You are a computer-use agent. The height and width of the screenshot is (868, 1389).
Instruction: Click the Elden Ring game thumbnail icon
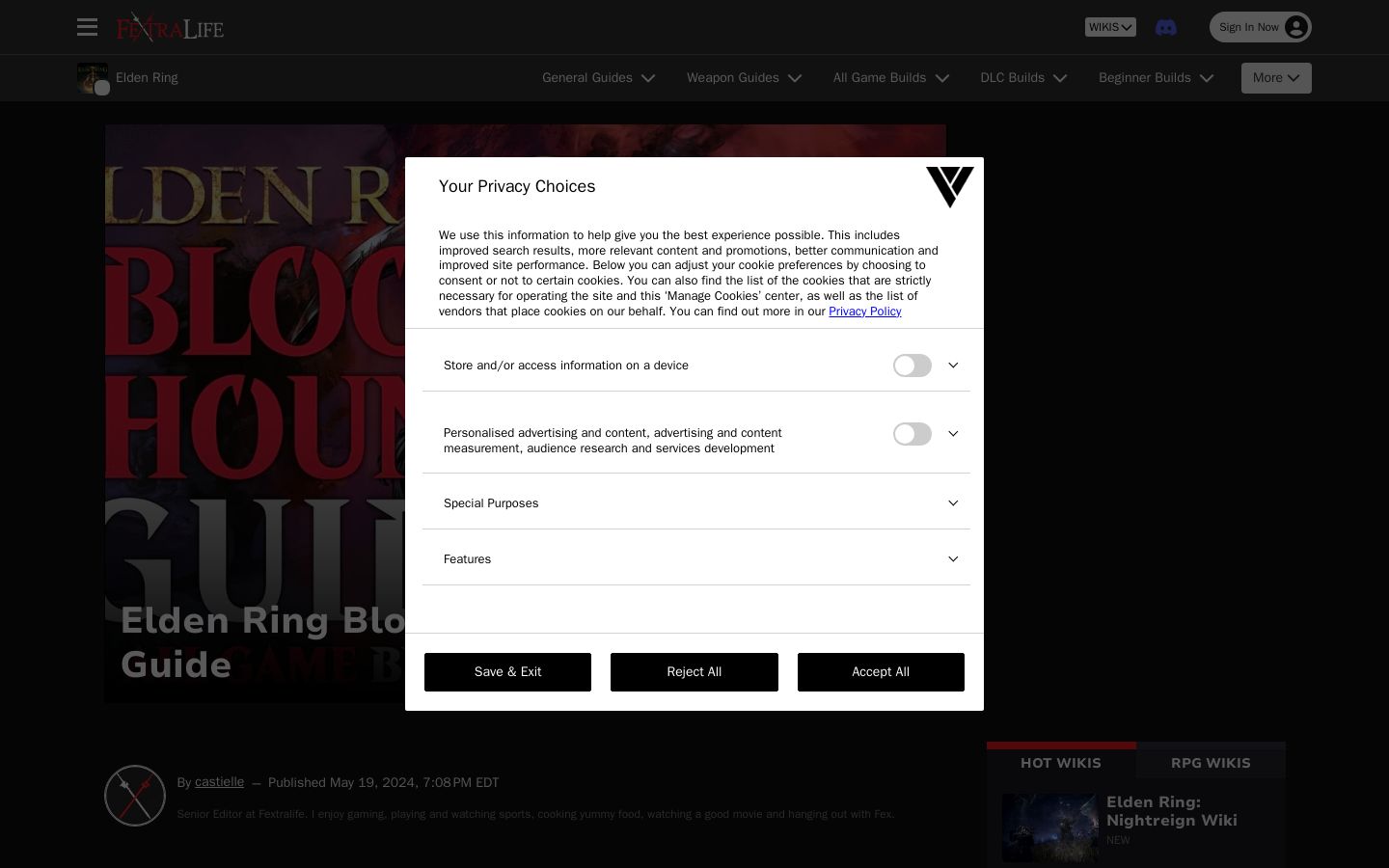(x=93, y=78)
